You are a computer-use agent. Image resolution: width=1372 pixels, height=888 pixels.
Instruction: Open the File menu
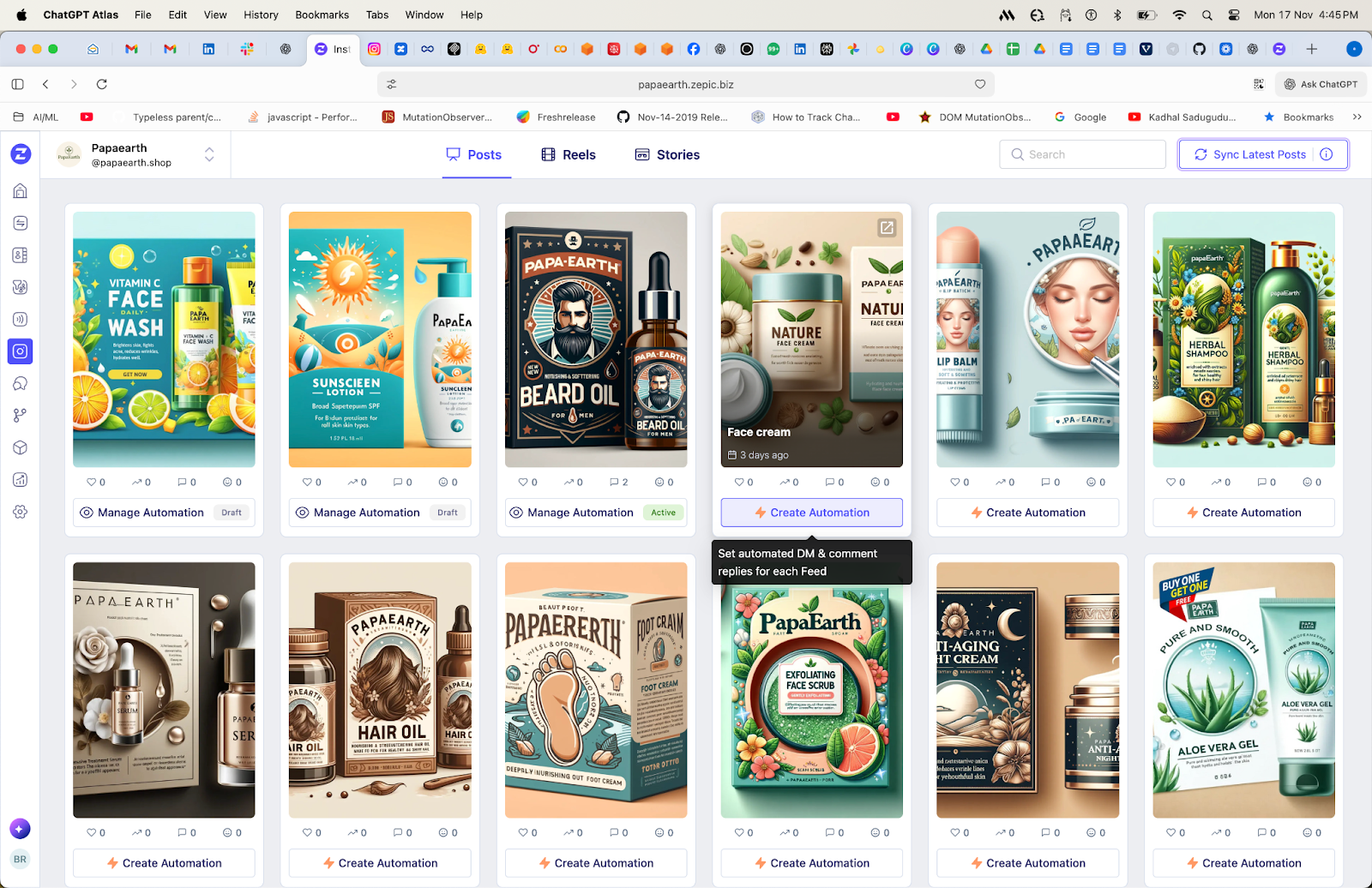click(143, 15)
